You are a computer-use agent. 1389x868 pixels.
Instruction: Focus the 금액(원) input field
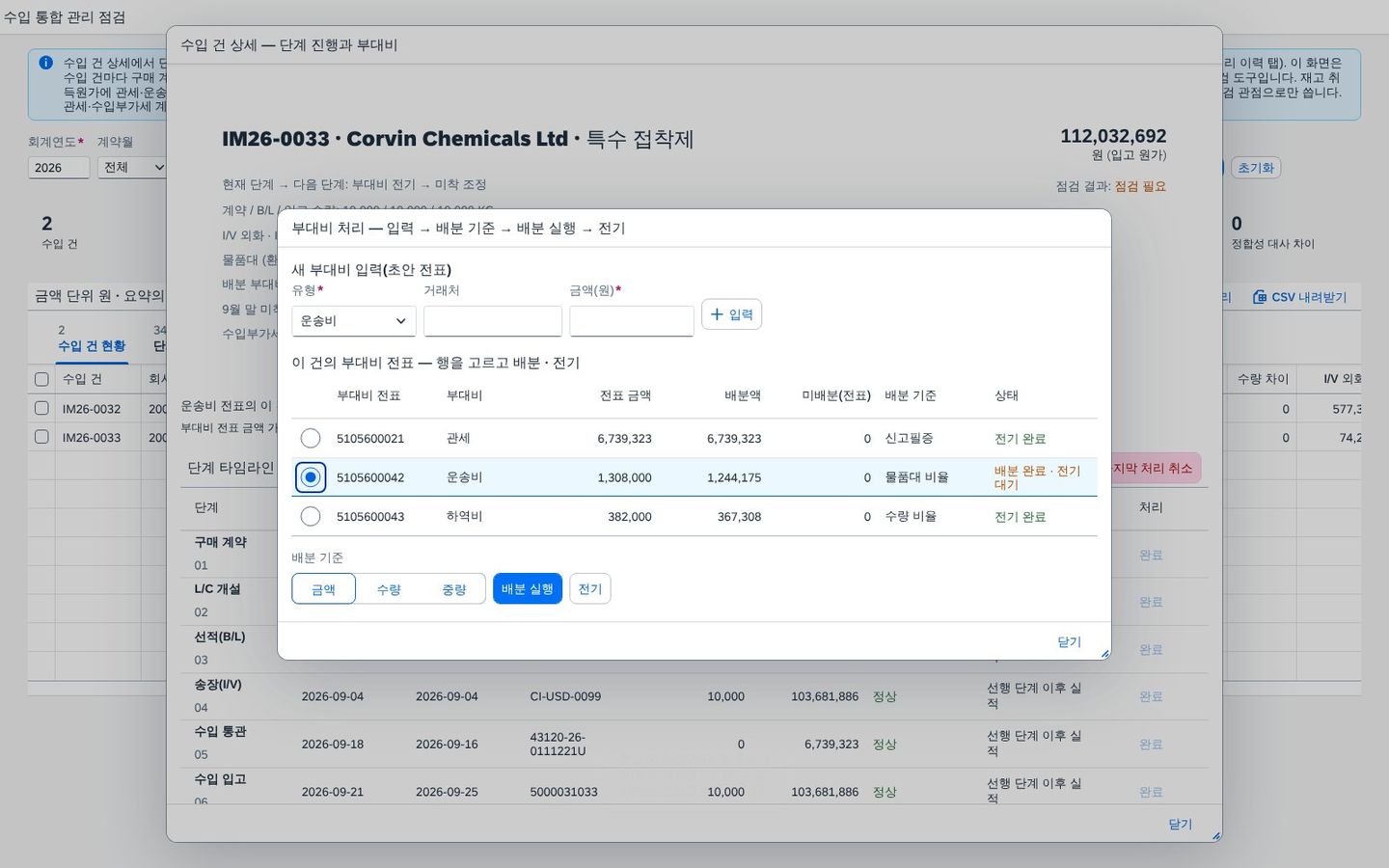point(632,321)
